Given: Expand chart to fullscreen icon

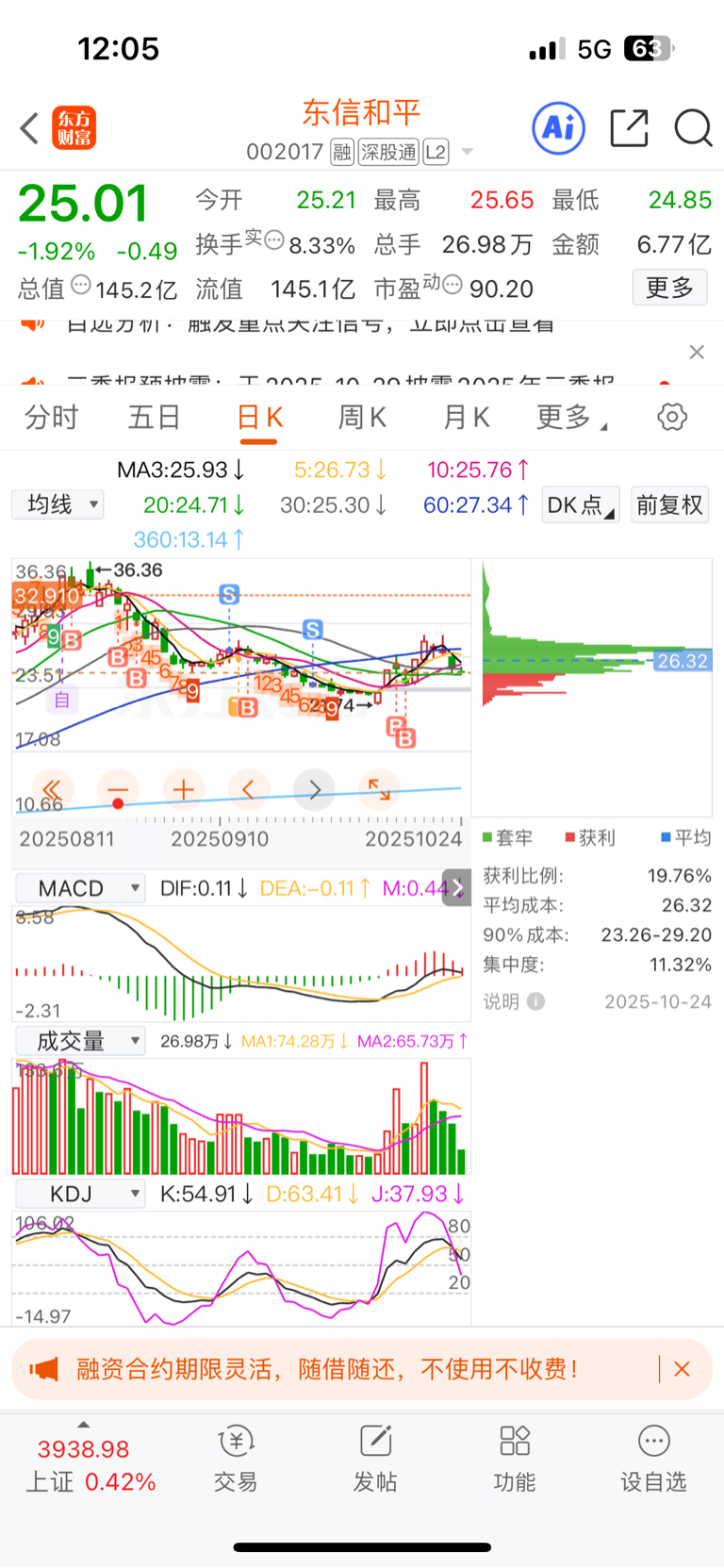Looking at the screenshot, I should 380,789.
